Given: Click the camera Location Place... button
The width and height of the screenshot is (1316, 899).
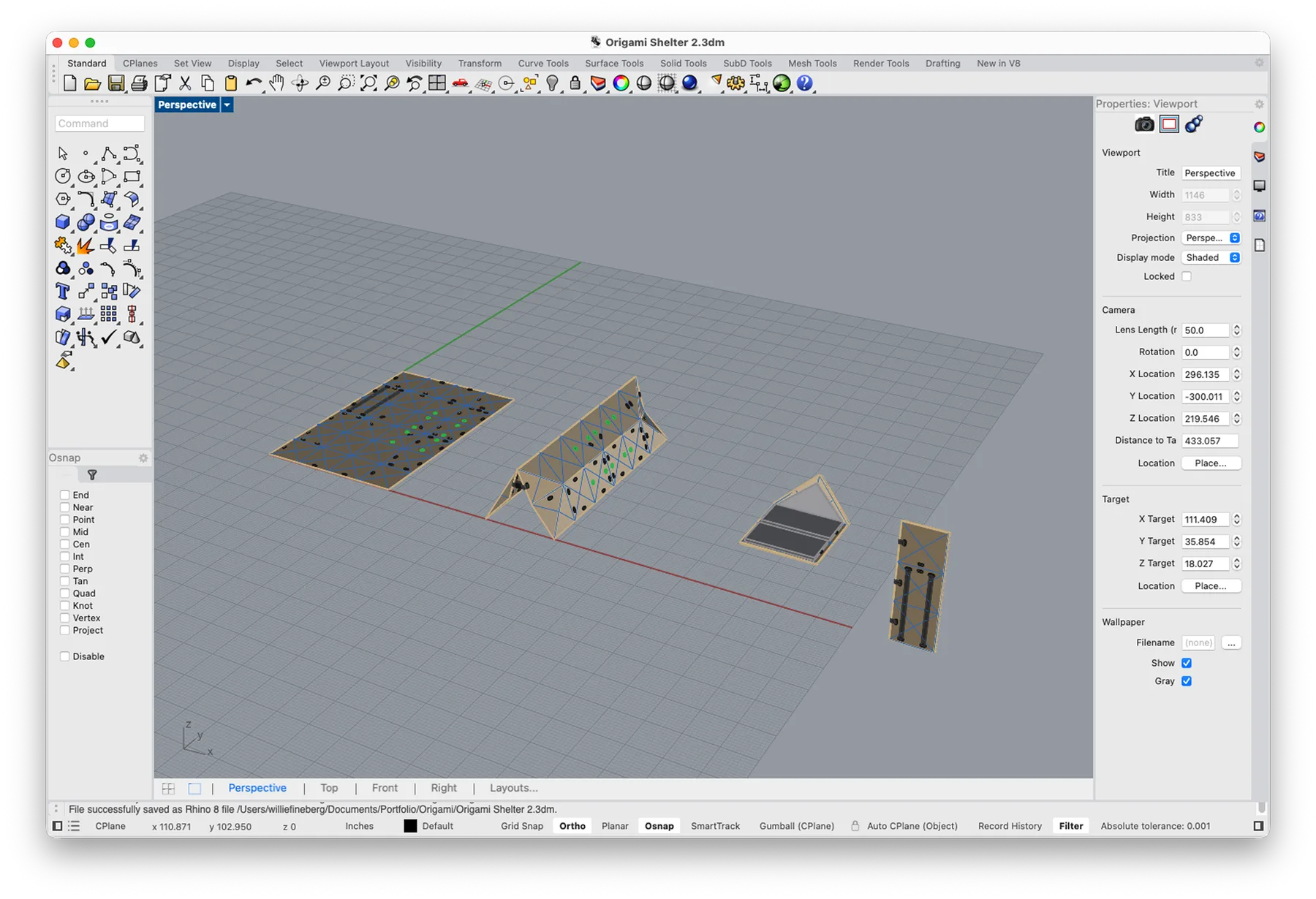Looking at the screenshot, I should point(1211,463).
